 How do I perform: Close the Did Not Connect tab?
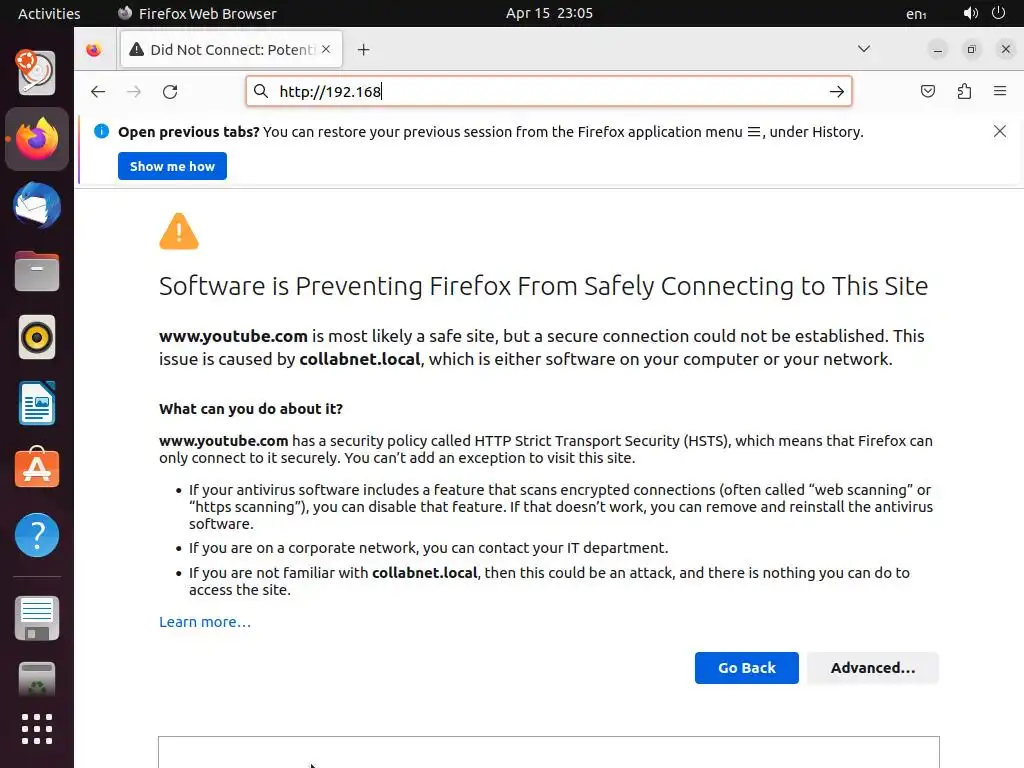326,49
